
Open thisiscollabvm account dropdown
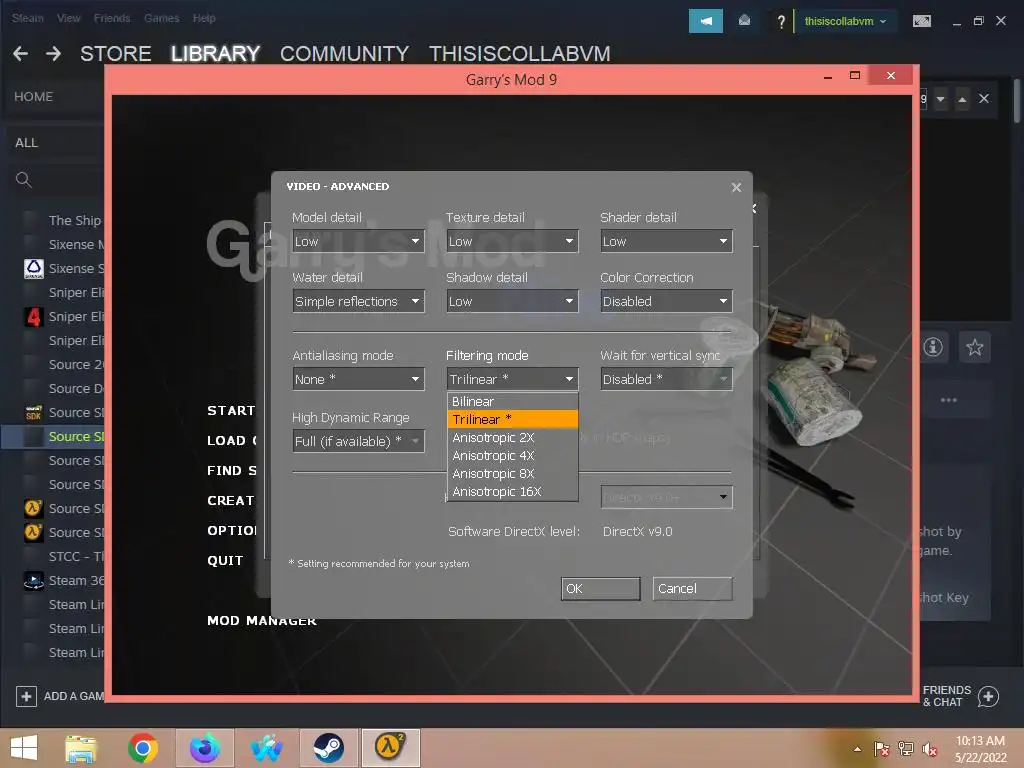point(845,22)
